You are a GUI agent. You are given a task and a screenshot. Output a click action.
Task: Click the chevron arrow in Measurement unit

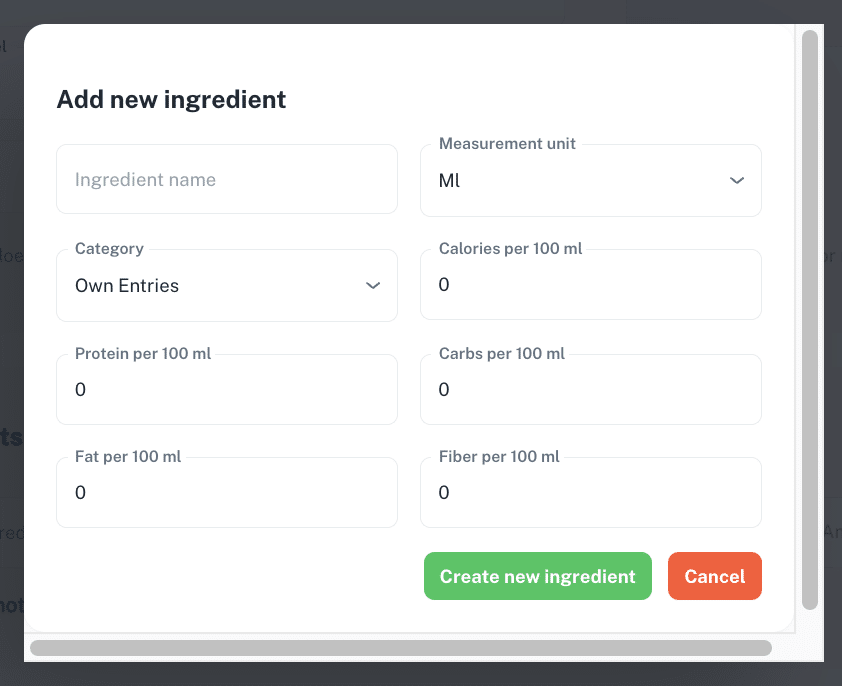(x=737, y=180)
